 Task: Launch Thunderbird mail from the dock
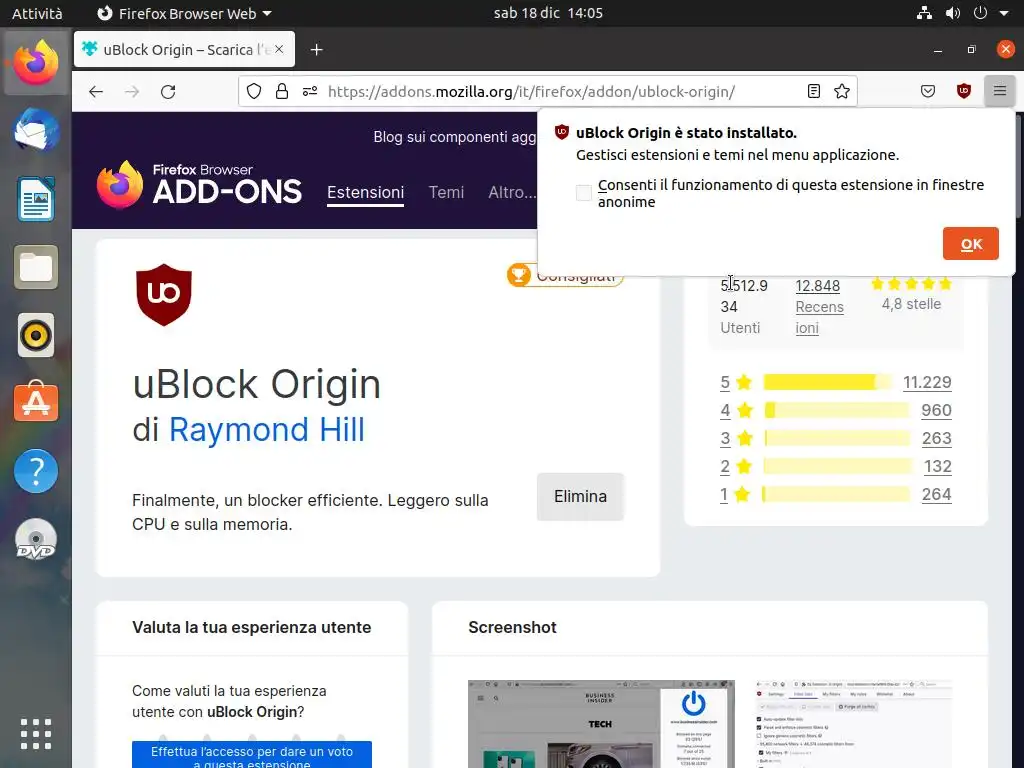[x=36, y=131]
